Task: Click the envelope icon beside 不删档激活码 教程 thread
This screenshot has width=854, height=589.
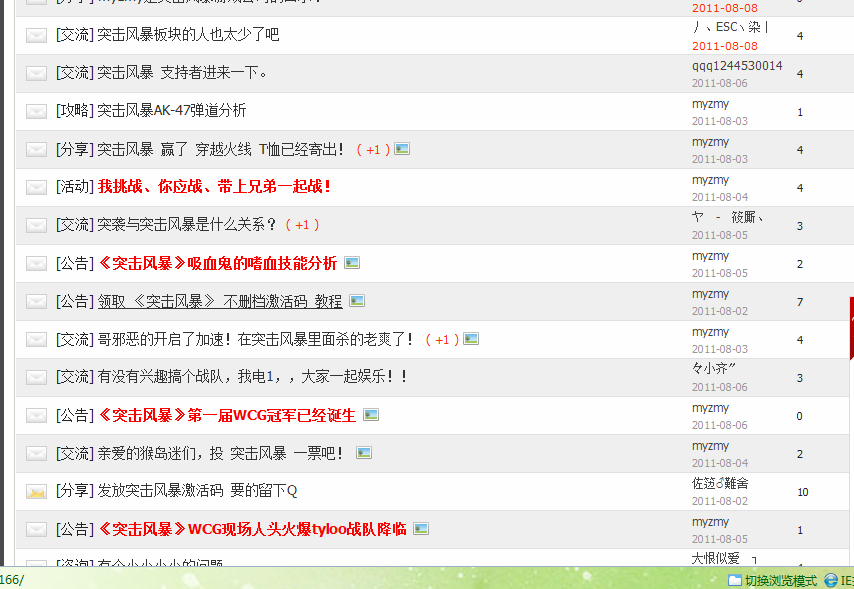Action: tap(36, 301)
